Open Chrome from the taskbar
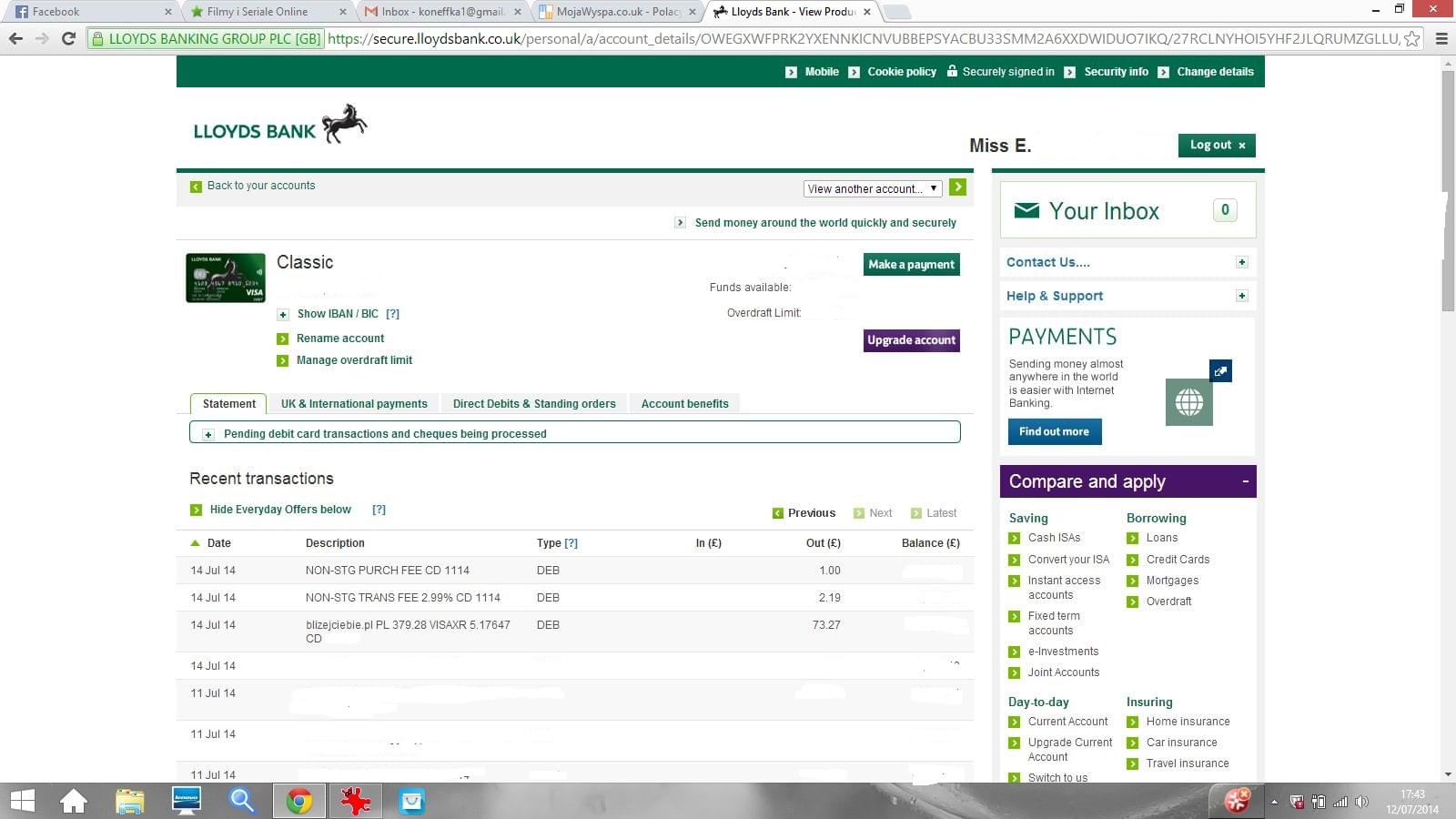This screenshot has height=819, width=1456. pyautogui.click(x=299, y=802)
